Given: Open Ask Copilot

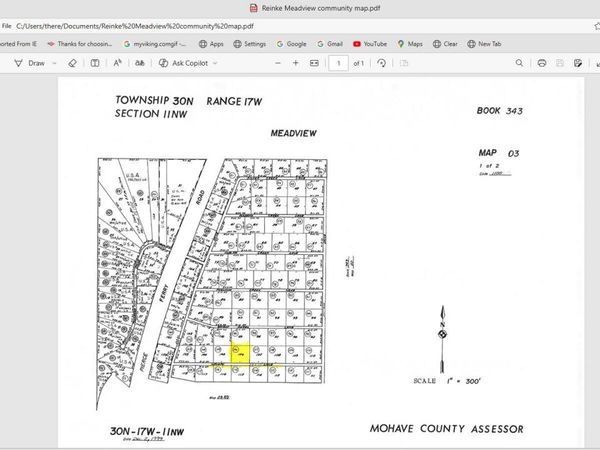Looking at the screenshot, I should (x=183, y=63).
